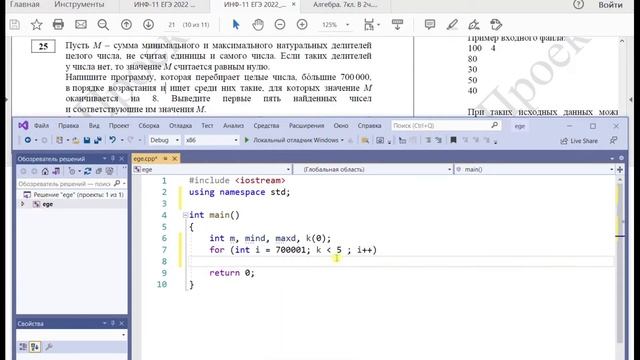The height and width of the screenshot is (360, 640).
Task: Click the PDF page number field showing 21
Action: pos(171,25)
